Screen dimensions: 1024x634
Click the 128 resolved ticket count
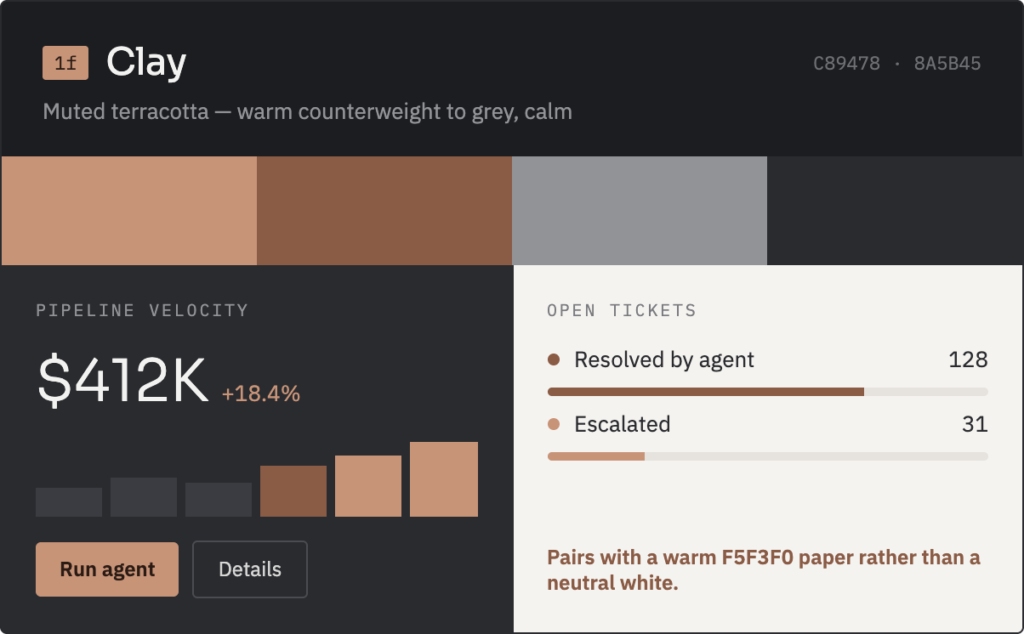(x=968, y=359)
